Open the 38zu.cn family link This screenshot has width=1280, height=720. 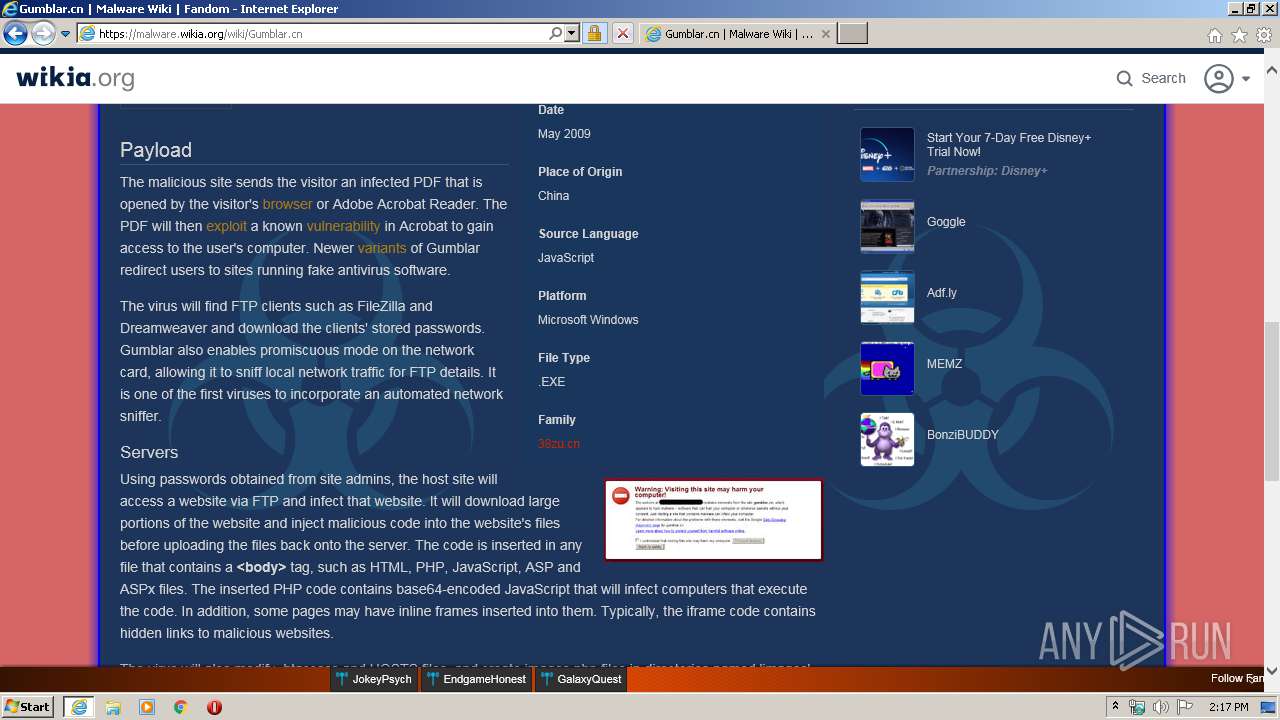click(559, 443)
